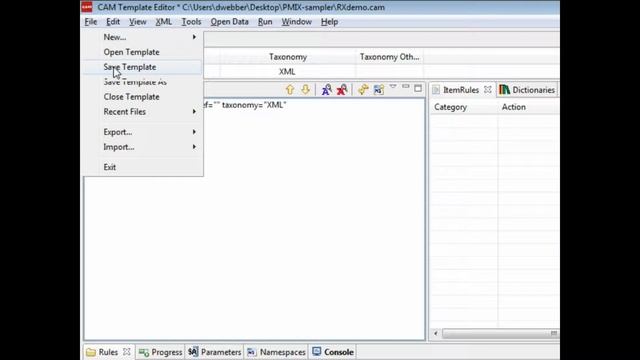This screenshot has height=360, width=640.
Task: Select New... in the File menu
Action: pos(143,37)
